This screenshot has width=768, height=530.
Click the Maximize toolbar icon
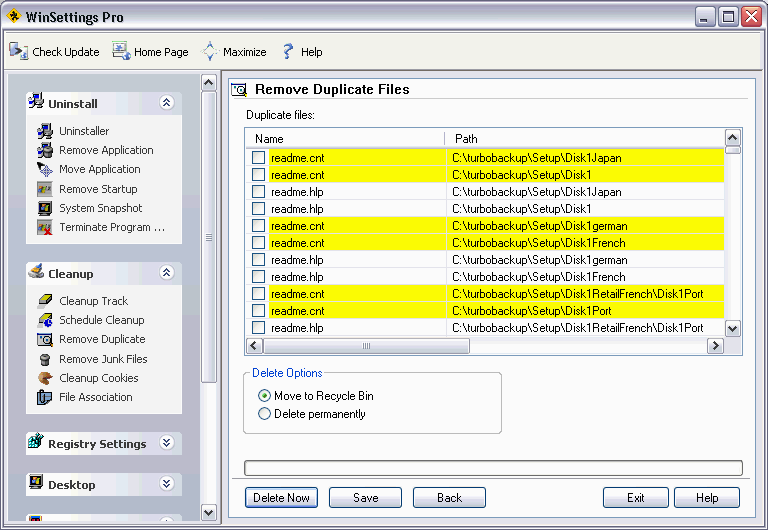tap(210, 51)
